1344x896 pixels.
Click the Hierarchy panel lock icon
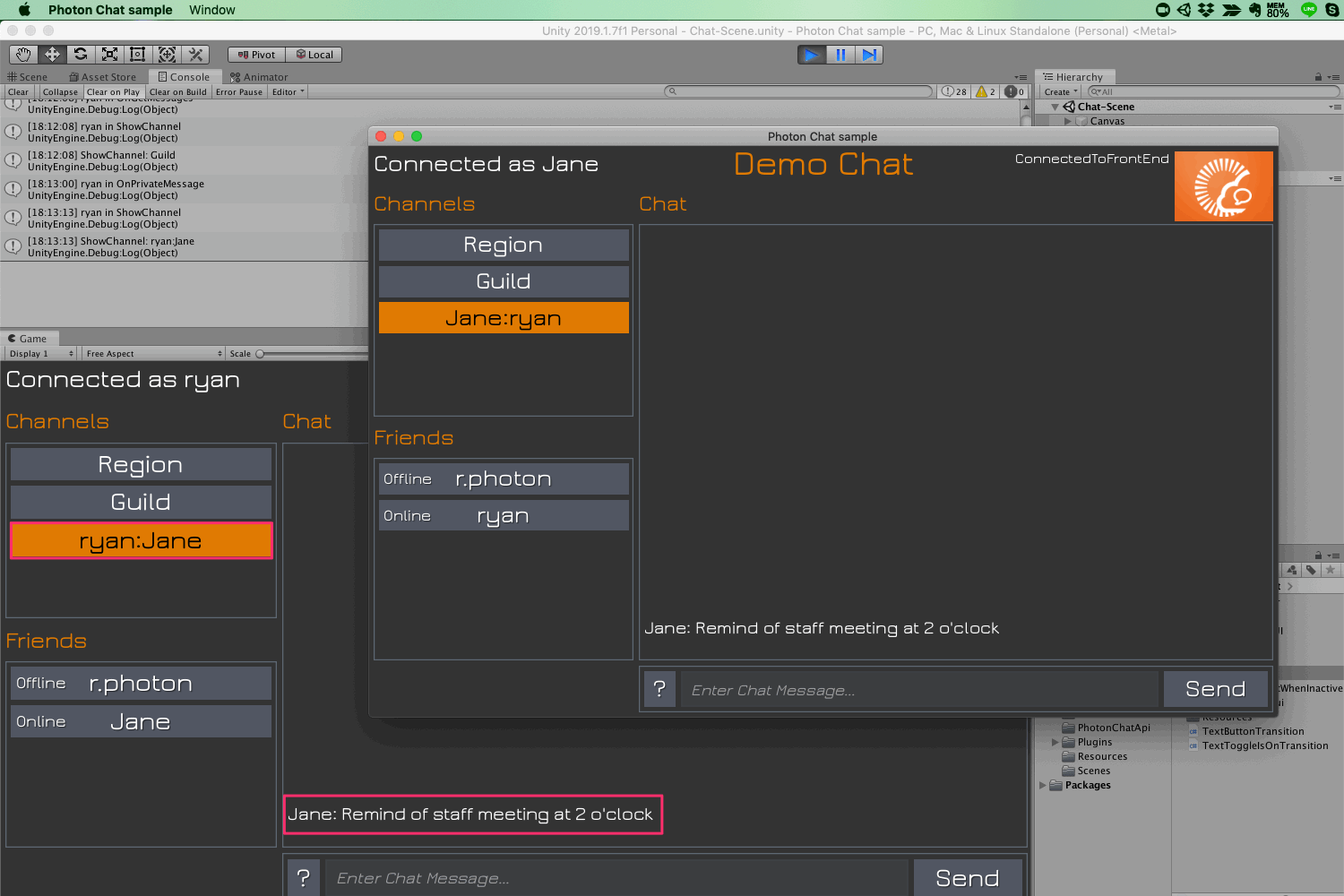coord(1318,77)
